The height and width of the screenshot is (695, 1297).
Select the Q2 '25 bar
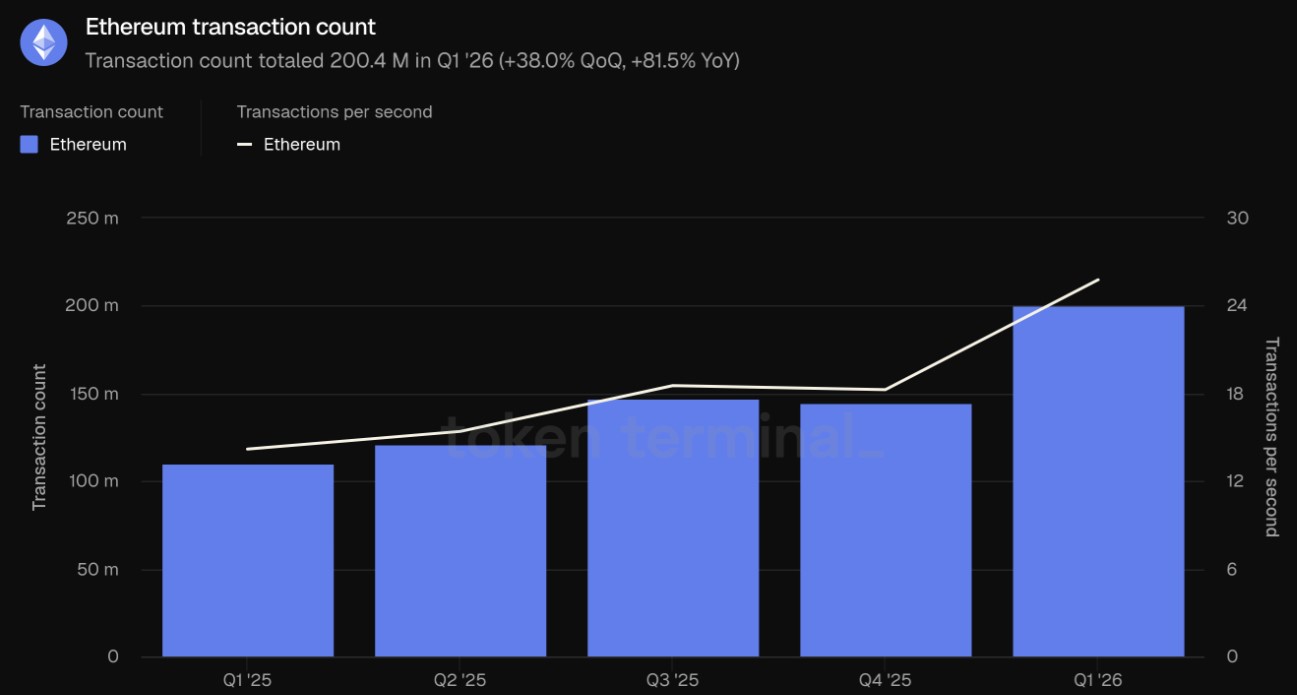pyautogui.click(x=461, y=551)
